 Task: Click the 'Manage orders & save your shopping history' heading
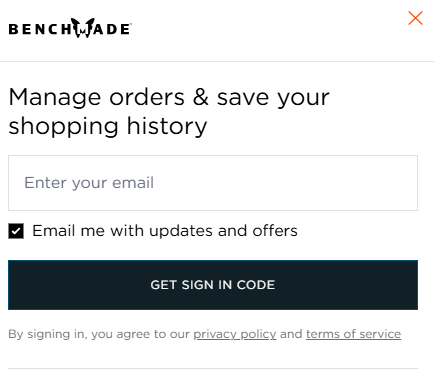click(x=169, y=112)
